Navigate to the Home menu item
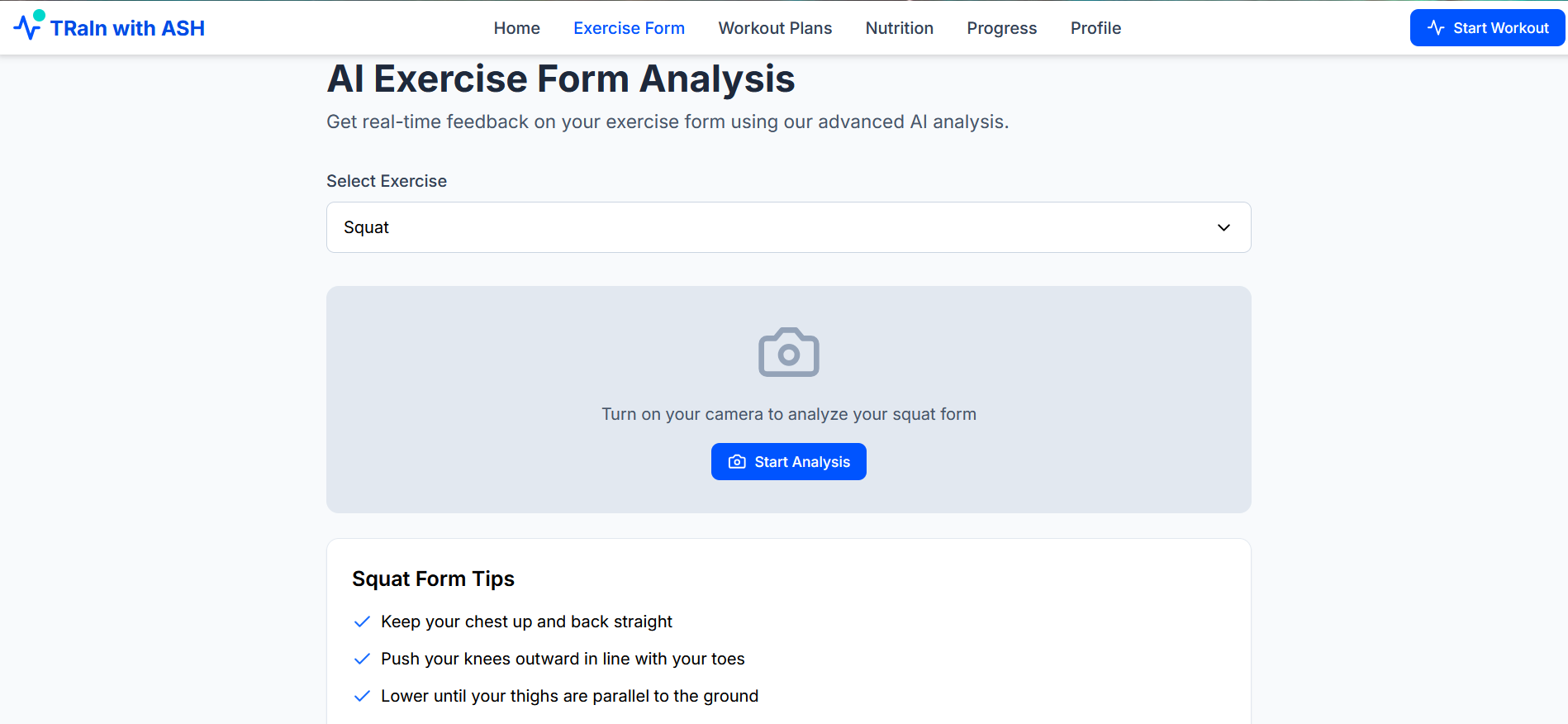1568x724 pixels. pyautogui.click(x=516, y=27)
